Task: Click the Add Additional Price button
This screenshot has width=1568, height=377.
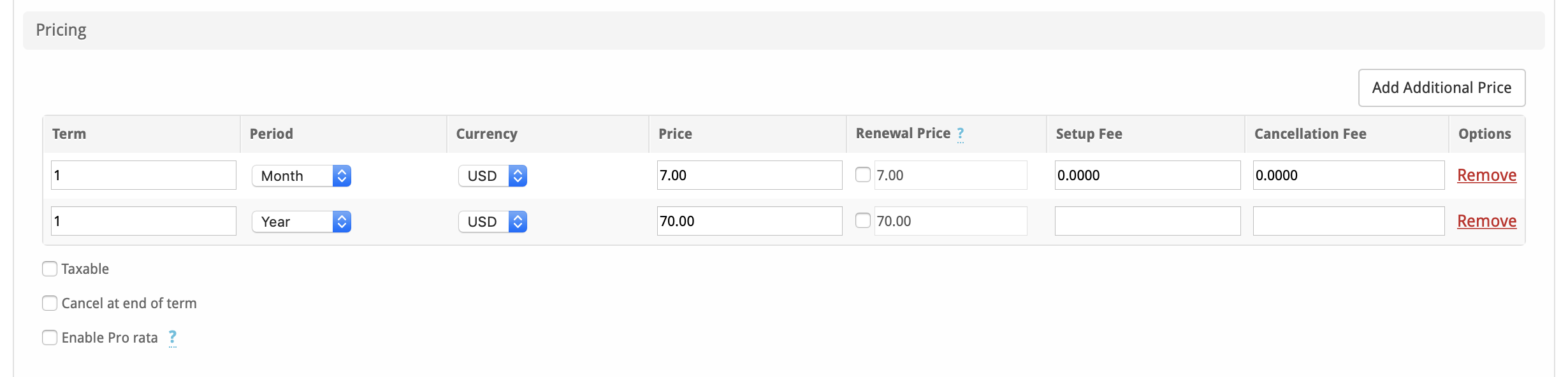Action: tap(1441, 88)
